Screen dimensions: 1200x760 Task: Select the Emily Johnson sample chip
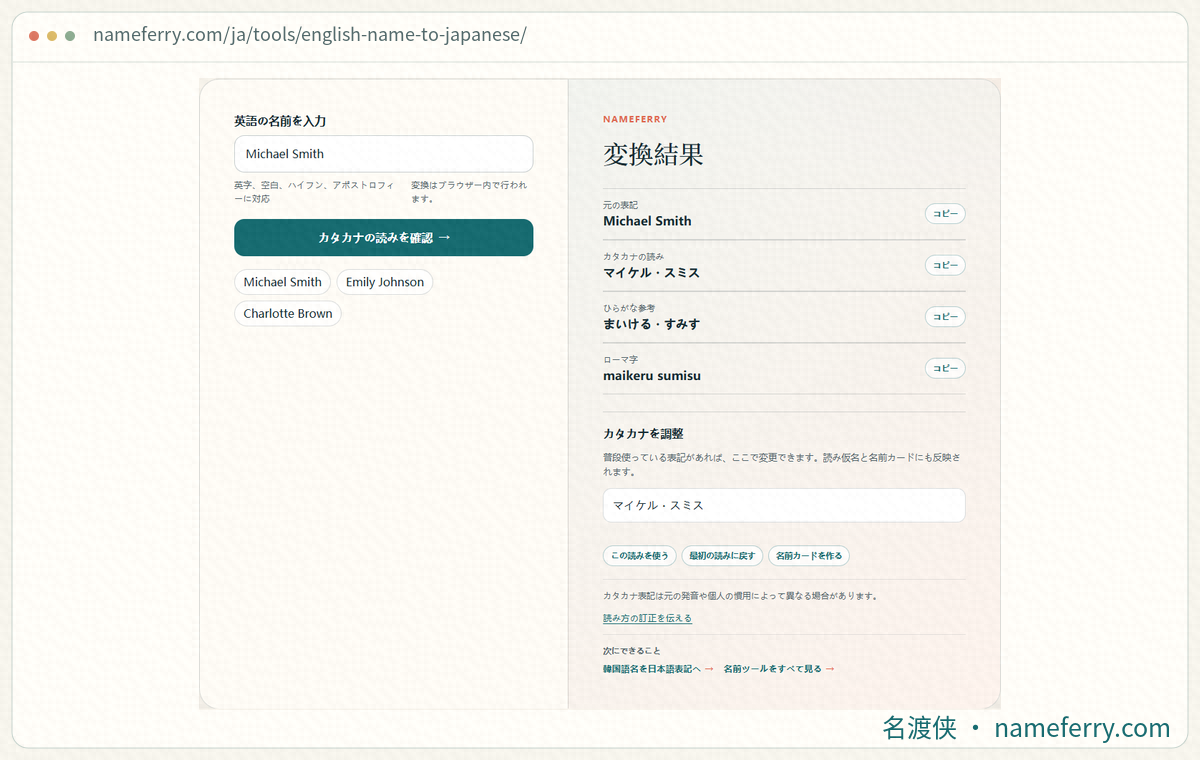click(x=385, y=282)
